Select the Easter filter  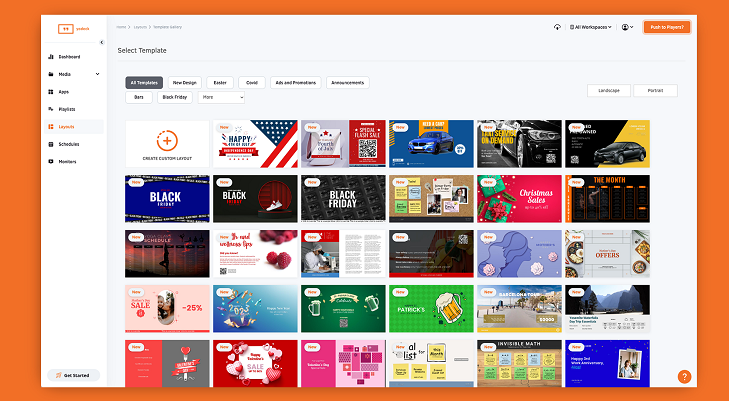pyautogui.click(x=220, y=83)
